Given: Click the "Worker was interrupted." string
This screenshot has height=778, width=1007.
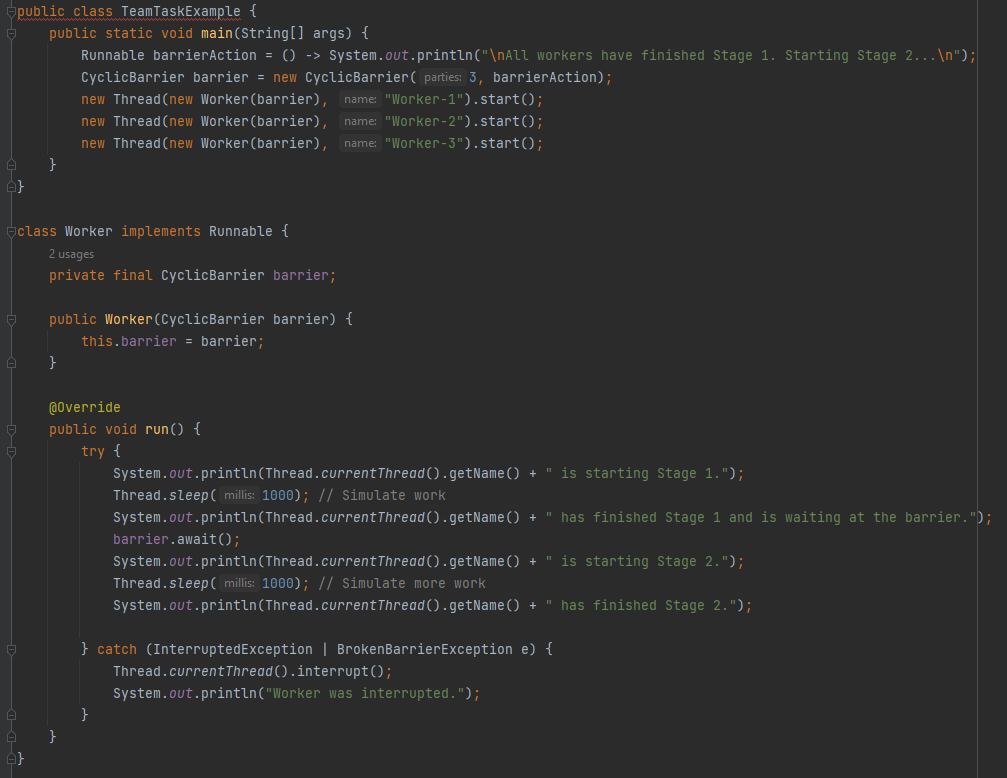Looking at the screenshot, I should coord(366,694).
